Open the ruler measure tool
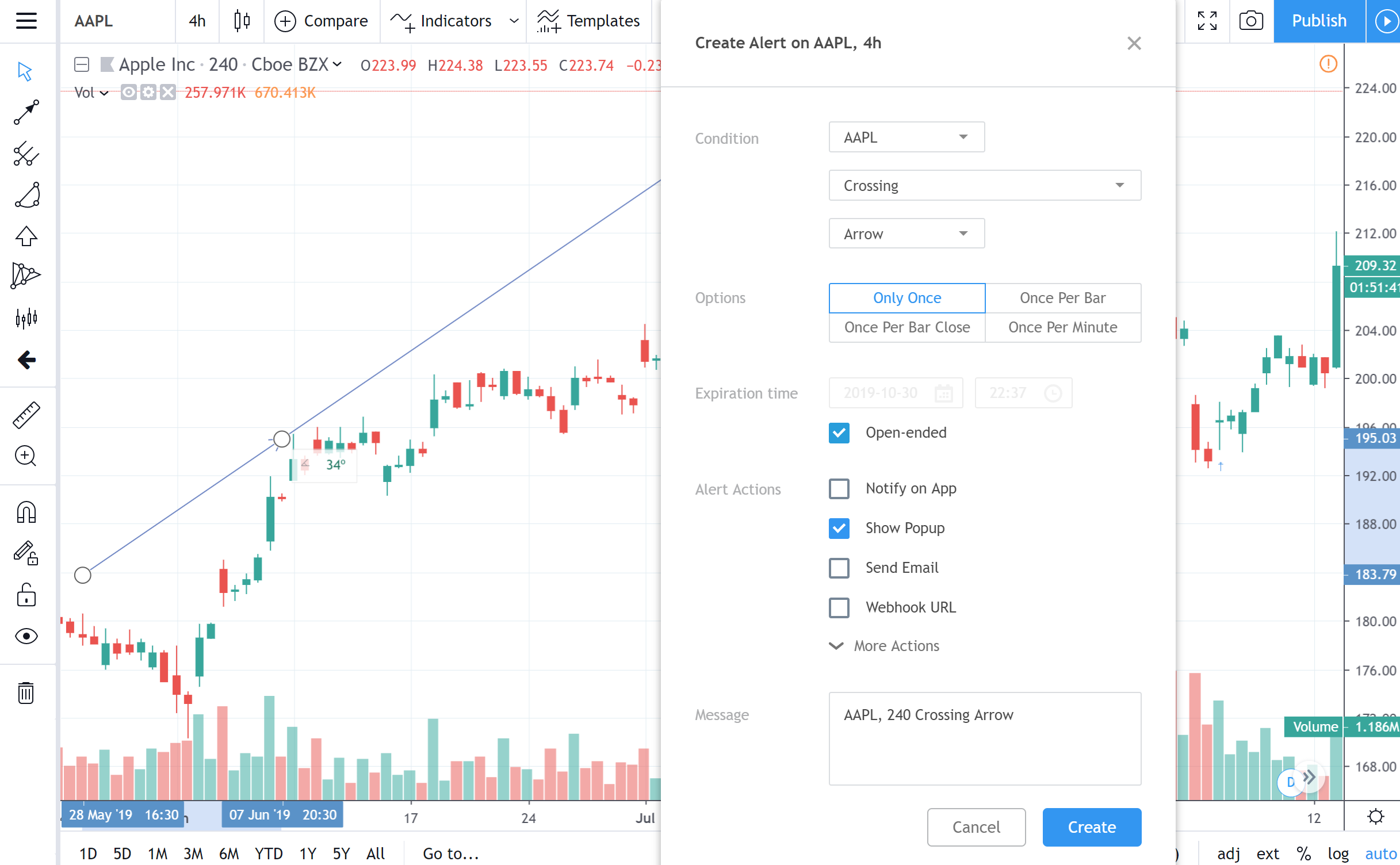Image resolution: width=1400 pixels, height=865 pixels. (26, 415)
